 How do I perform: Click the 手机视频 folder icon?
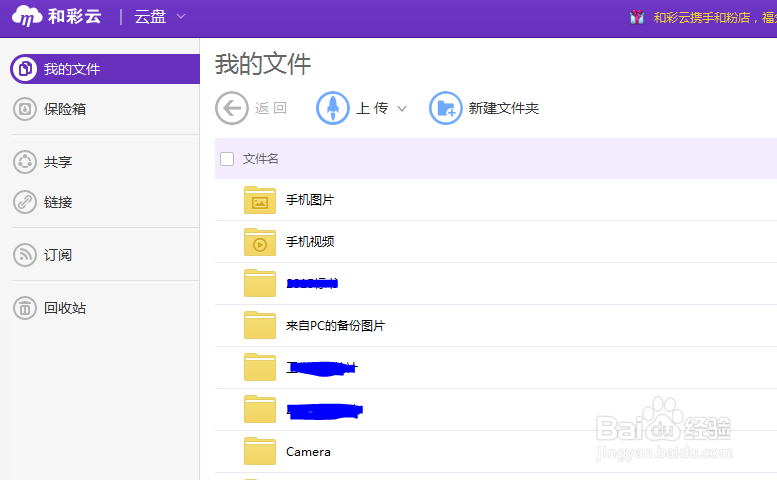coord(260,242)
